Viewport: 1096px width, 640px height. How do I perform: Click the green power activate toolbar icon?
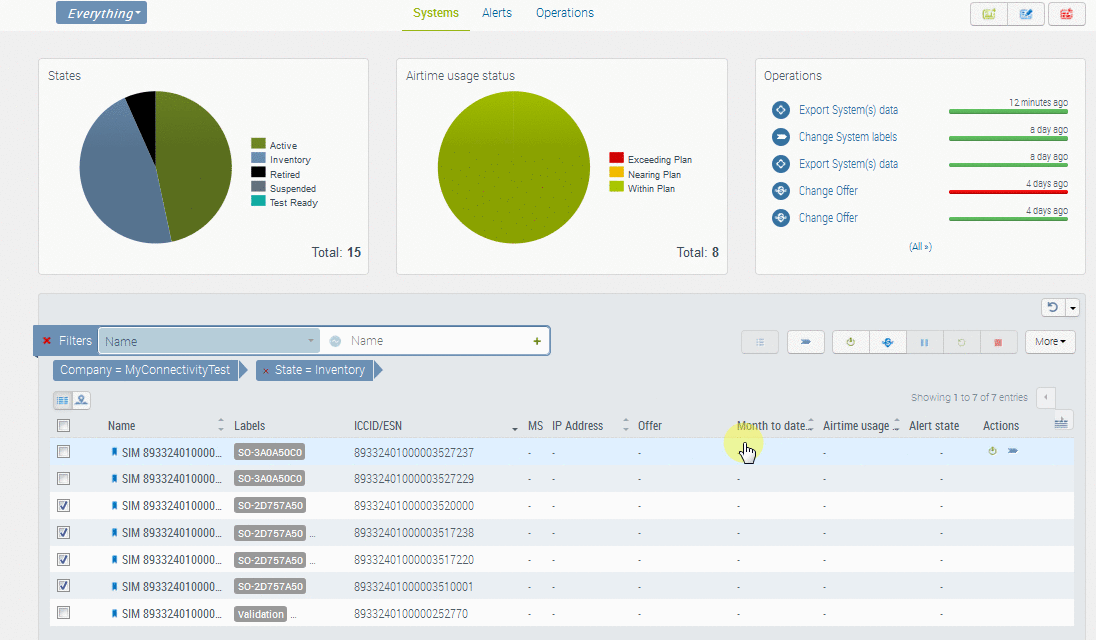click(x=850, y=342)
